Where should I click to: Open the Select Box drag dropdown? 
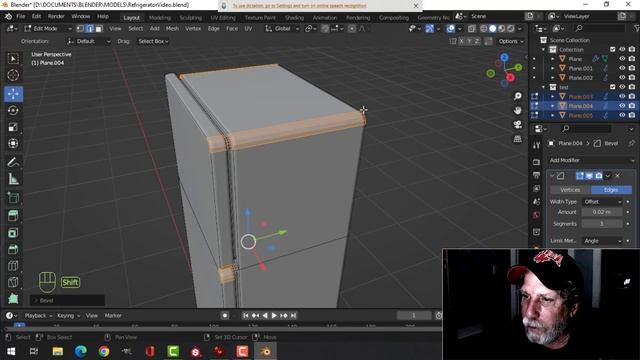coord(153,41)
